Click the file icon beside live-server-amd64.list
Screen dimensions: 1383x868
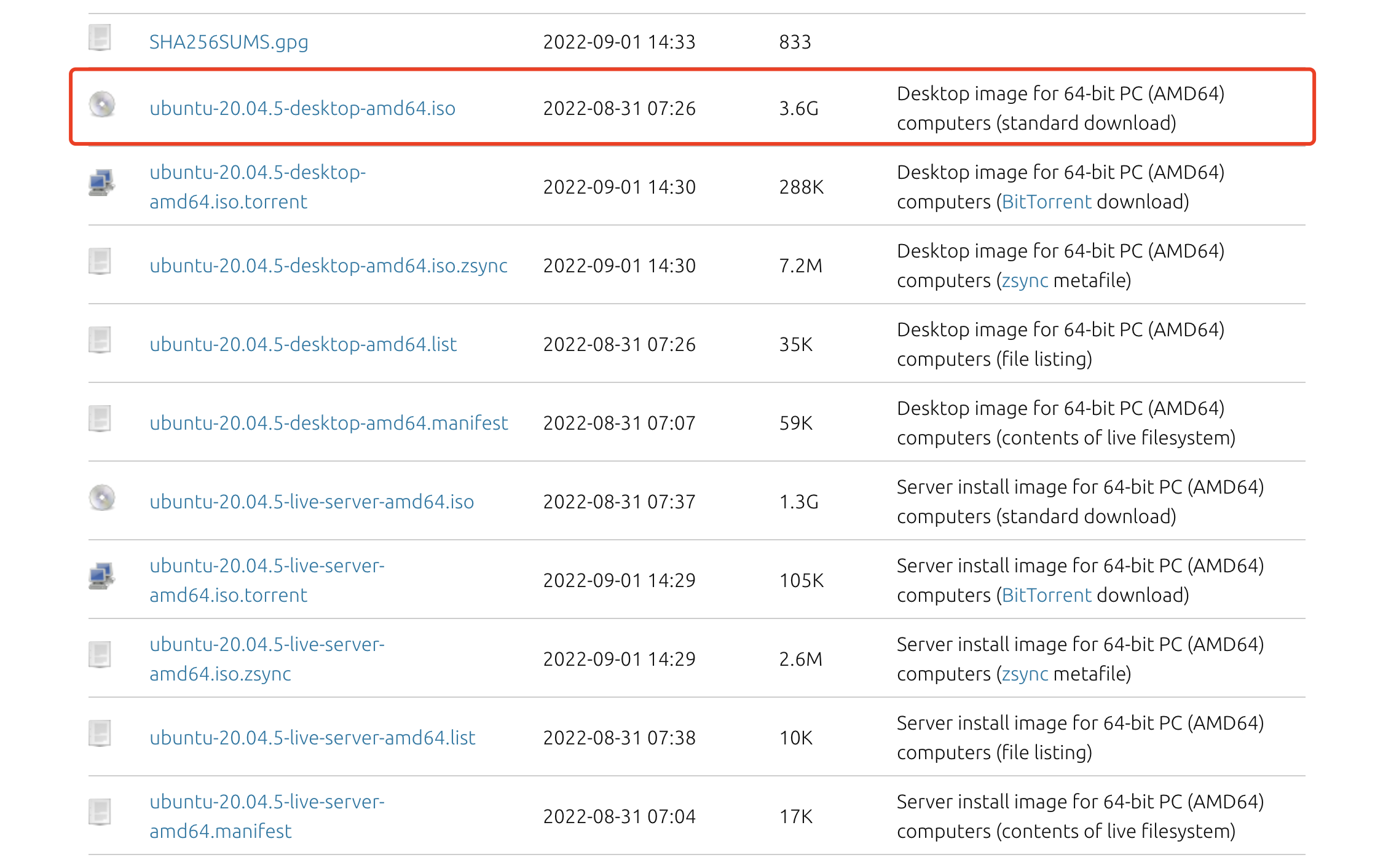[100, 733]
